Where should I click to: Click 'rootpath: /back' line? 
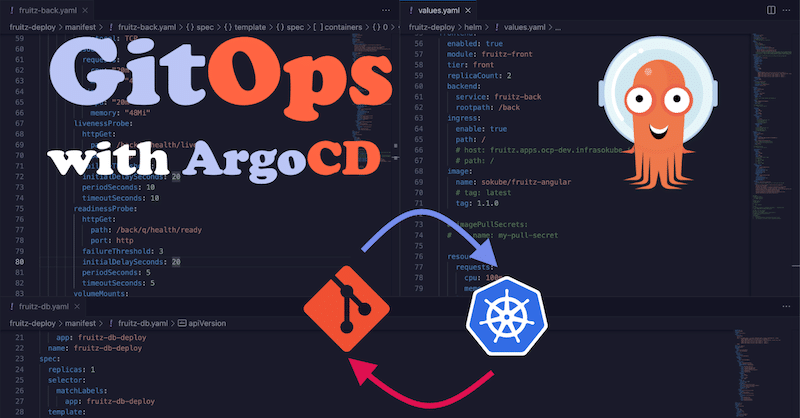487,108
